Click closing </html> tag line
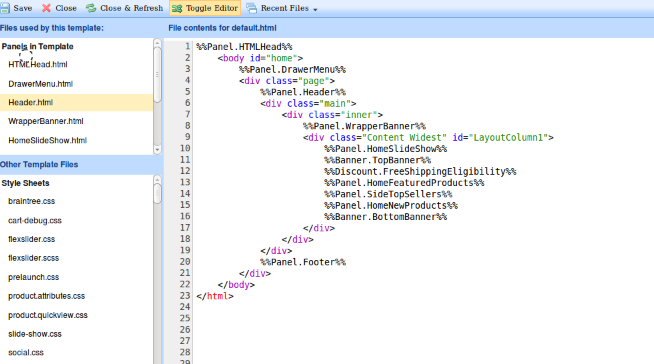Viewport: 654px width, 364px height. point(215,296)
